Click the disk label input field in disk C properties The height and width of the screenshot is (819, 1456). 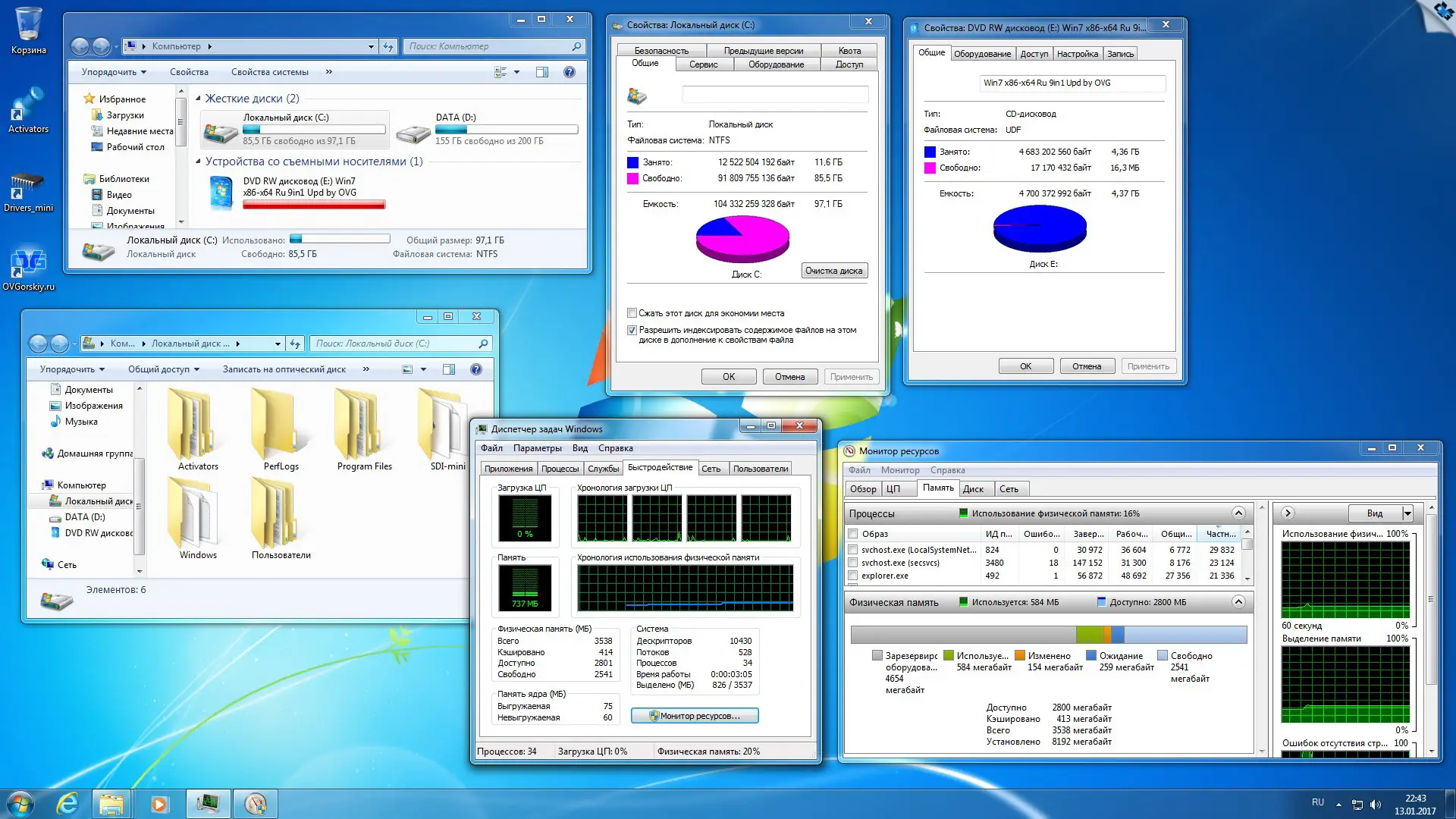(x=774, y=95)
